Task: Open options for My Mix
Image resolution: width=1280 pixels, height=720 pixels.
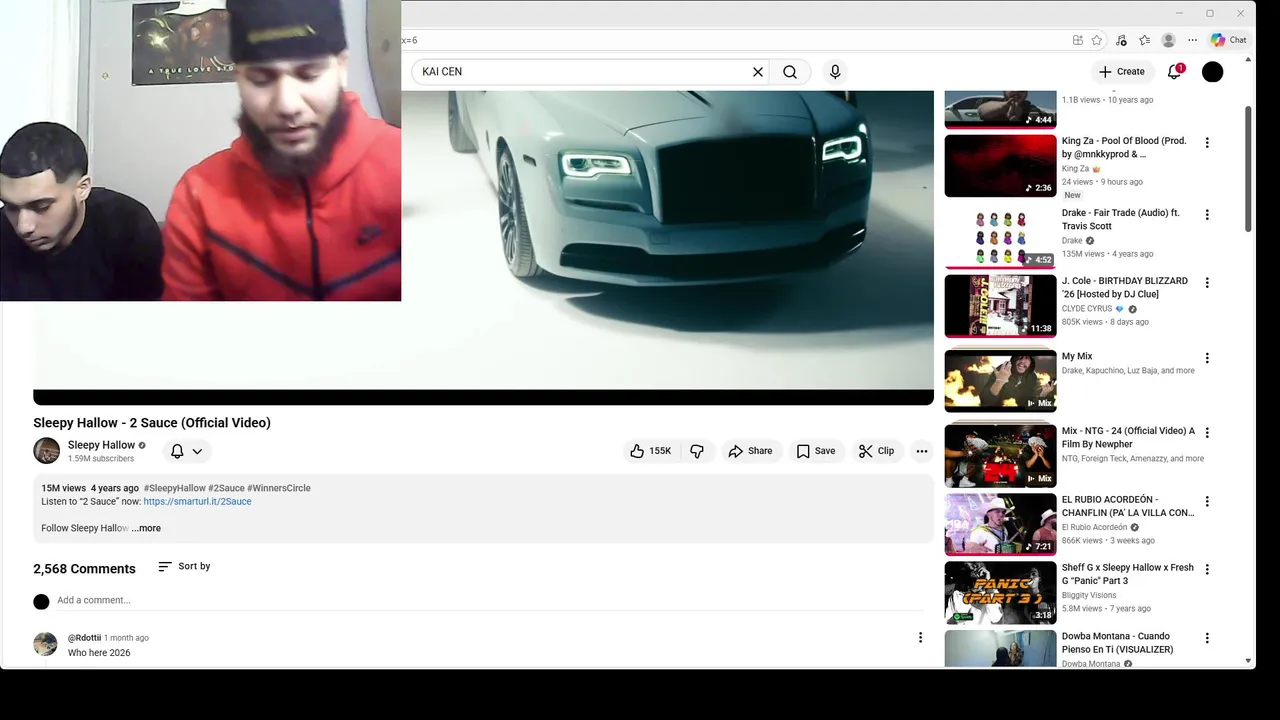Action: click(1207, 358)
